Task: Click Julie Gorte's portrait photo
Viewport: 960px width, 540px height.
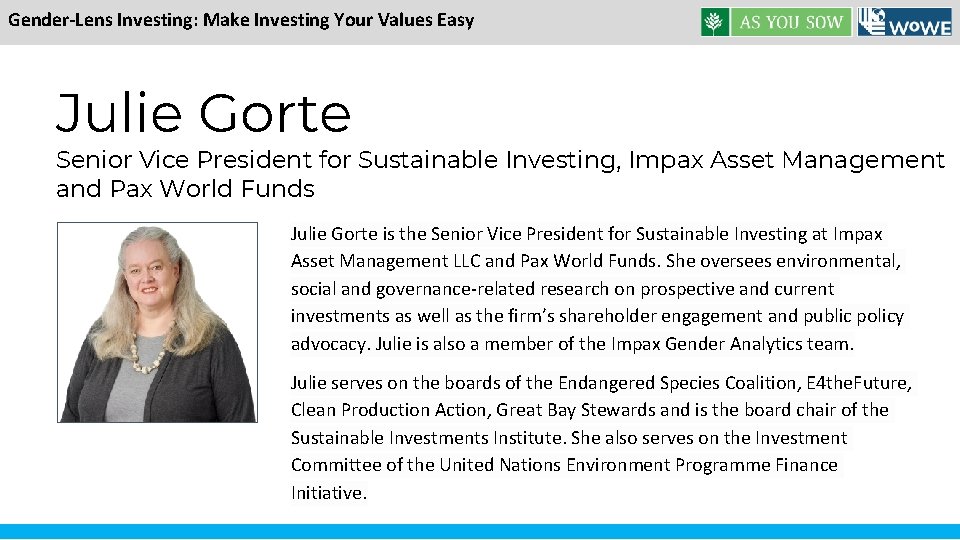Action: click(157, 322)
